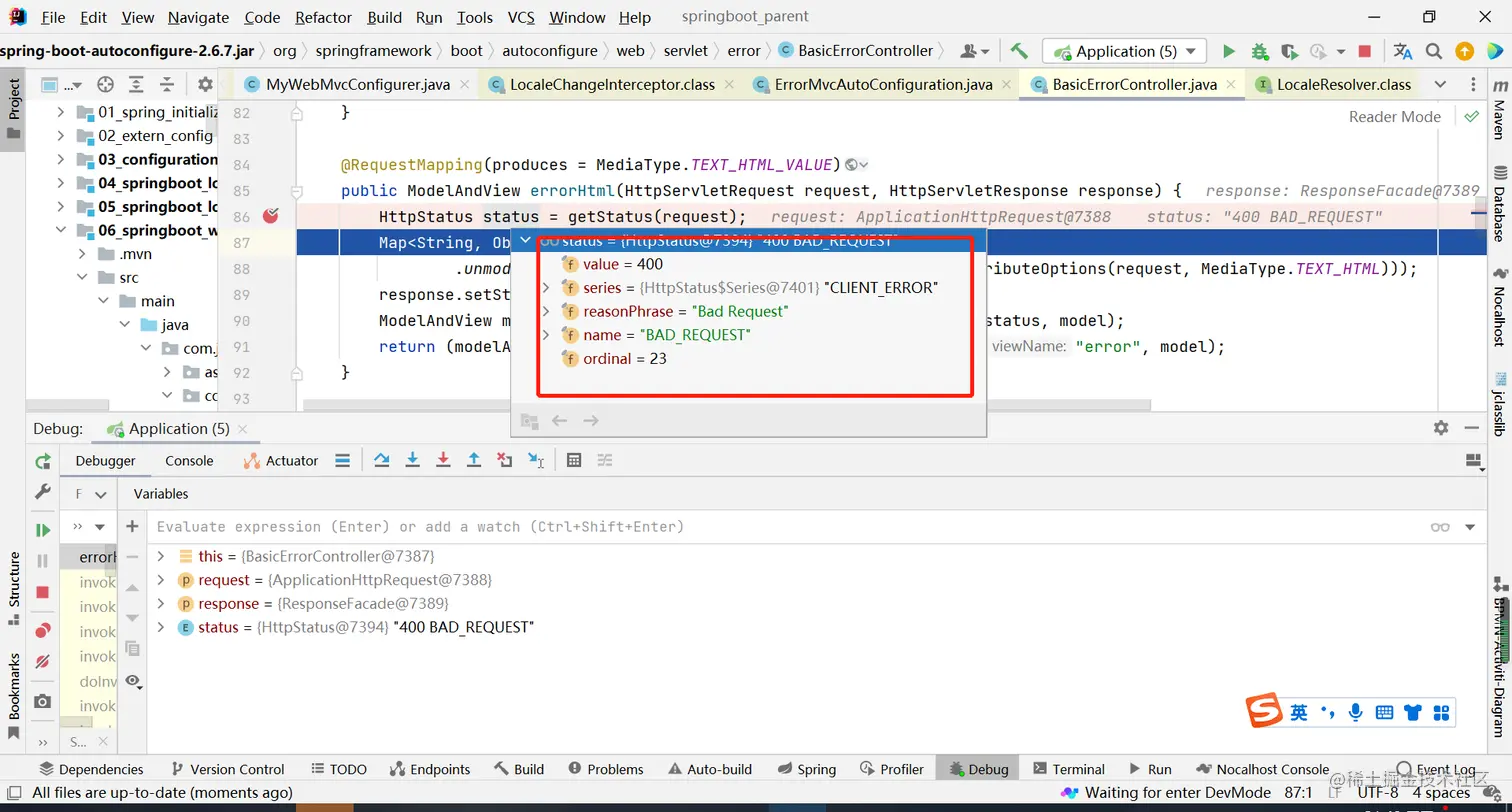Screen dimensions: 1512x812
Task: Click the Build project hammer icon
Action: coord(1019,51)
